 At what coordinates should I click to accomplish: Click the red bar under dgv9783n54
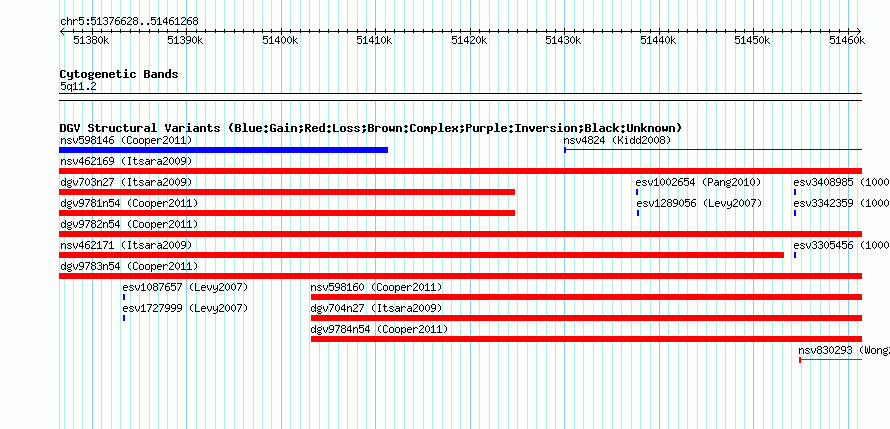pyautogui.click(x=460, y=276)
